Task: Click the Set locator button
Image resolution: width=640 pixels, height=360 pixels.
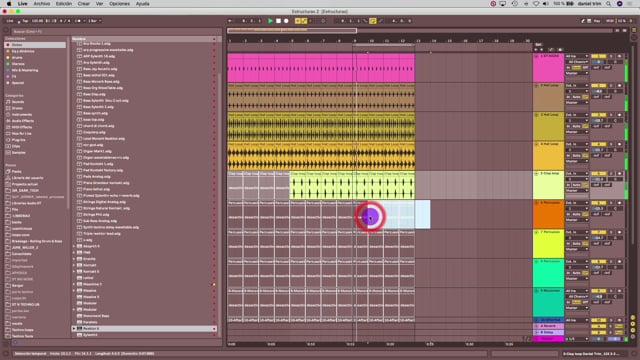Action: (x=538, y=44)
